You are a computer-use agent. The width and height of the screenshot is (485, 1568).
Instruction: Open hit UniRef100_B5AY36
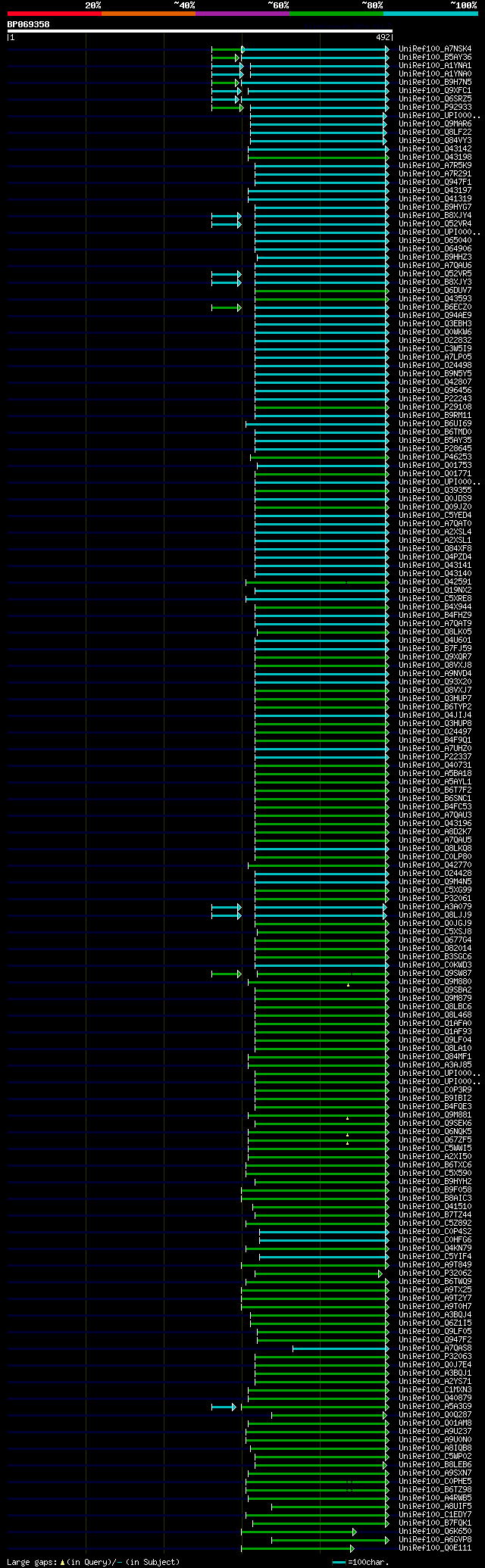pyautogui.click(x=435, y=58)
